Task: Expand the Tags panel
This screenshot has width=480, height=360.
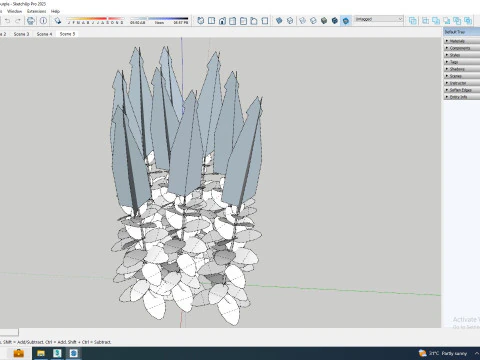Action: pyautogui.click(x=462, y=62)
